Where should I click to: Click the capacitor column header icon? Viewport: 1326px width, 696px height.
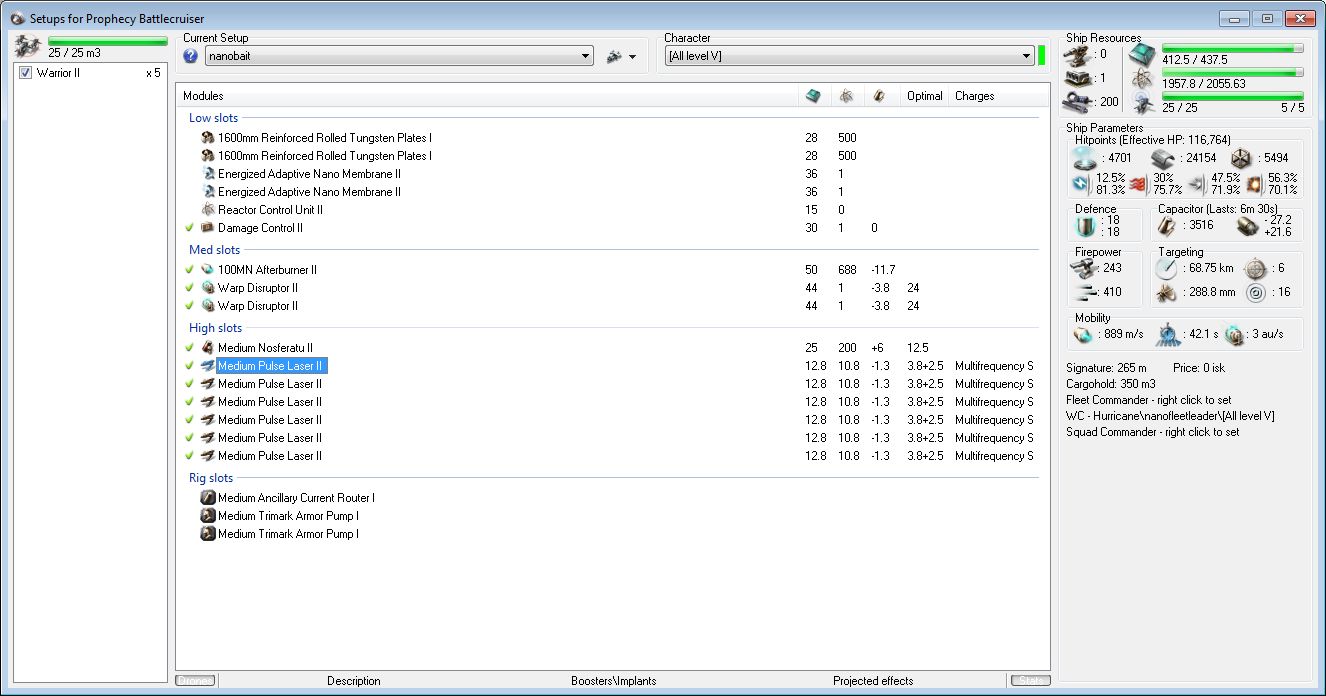(x=879, y=96)
